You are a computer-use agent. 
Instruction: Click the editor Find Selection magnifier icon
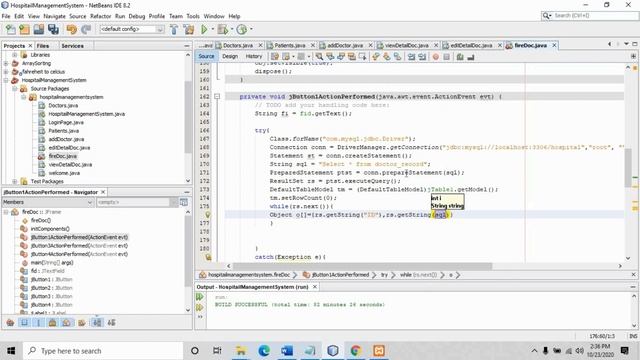(319, 57)
